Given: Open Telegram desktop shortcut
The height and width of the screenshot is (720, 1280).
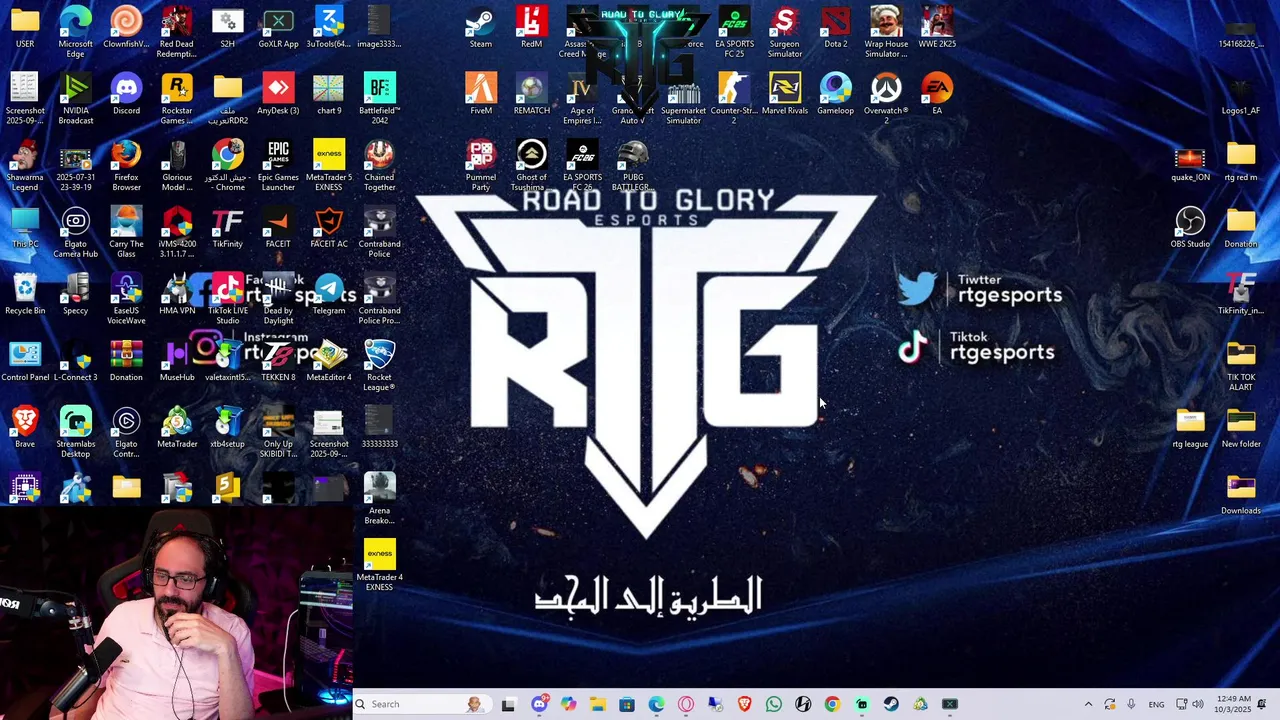Looking at the screenshot, I should (329, 294).
